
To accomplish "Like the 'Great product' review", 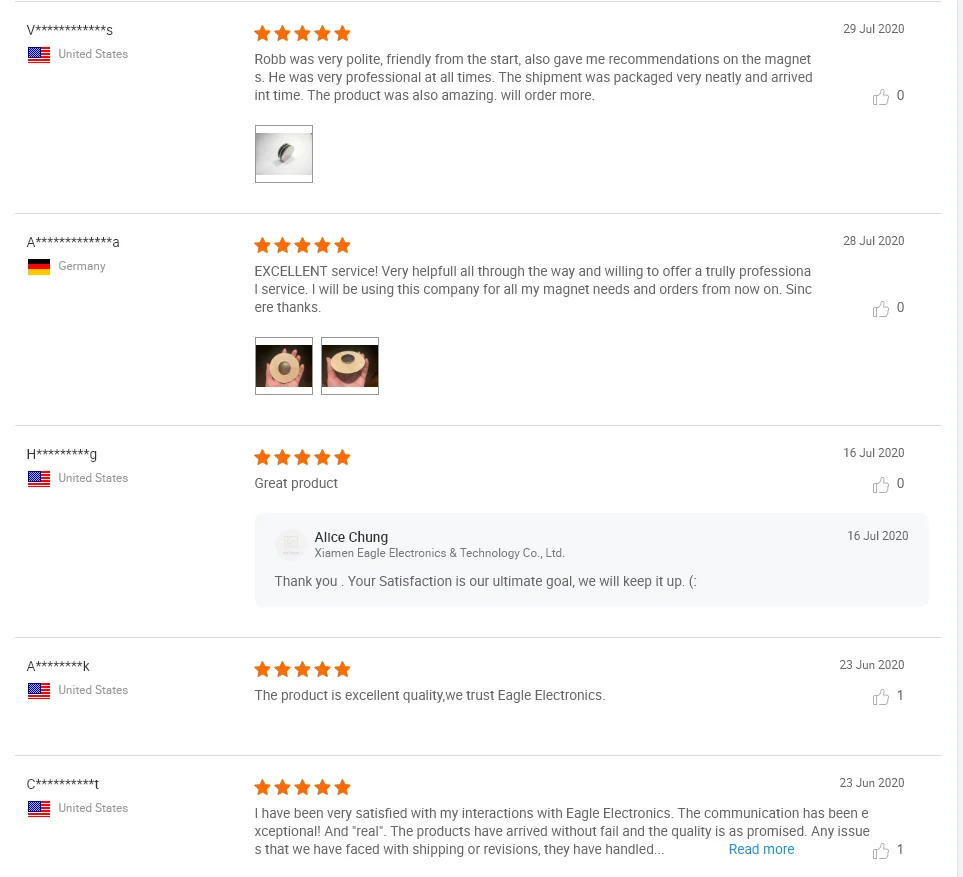I will (x=881, y=485).
